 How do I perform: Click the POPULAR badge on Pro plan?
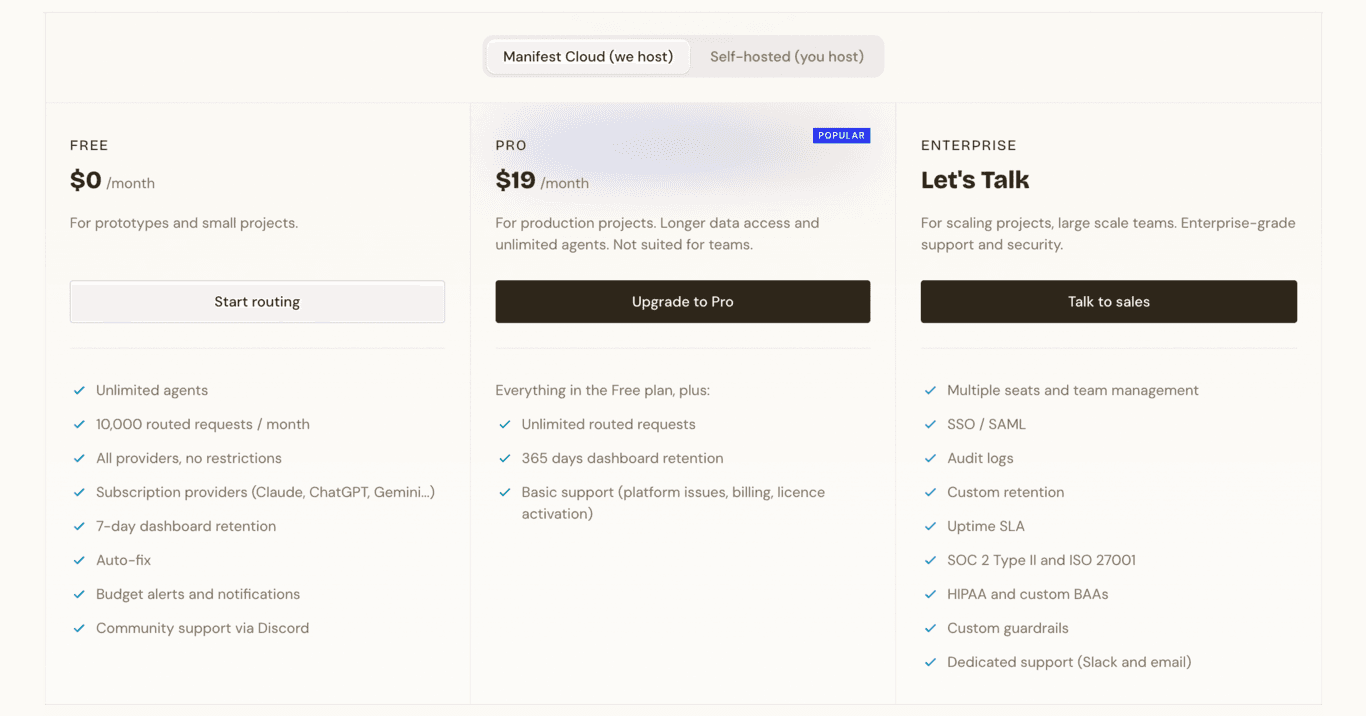pos(841,136)
